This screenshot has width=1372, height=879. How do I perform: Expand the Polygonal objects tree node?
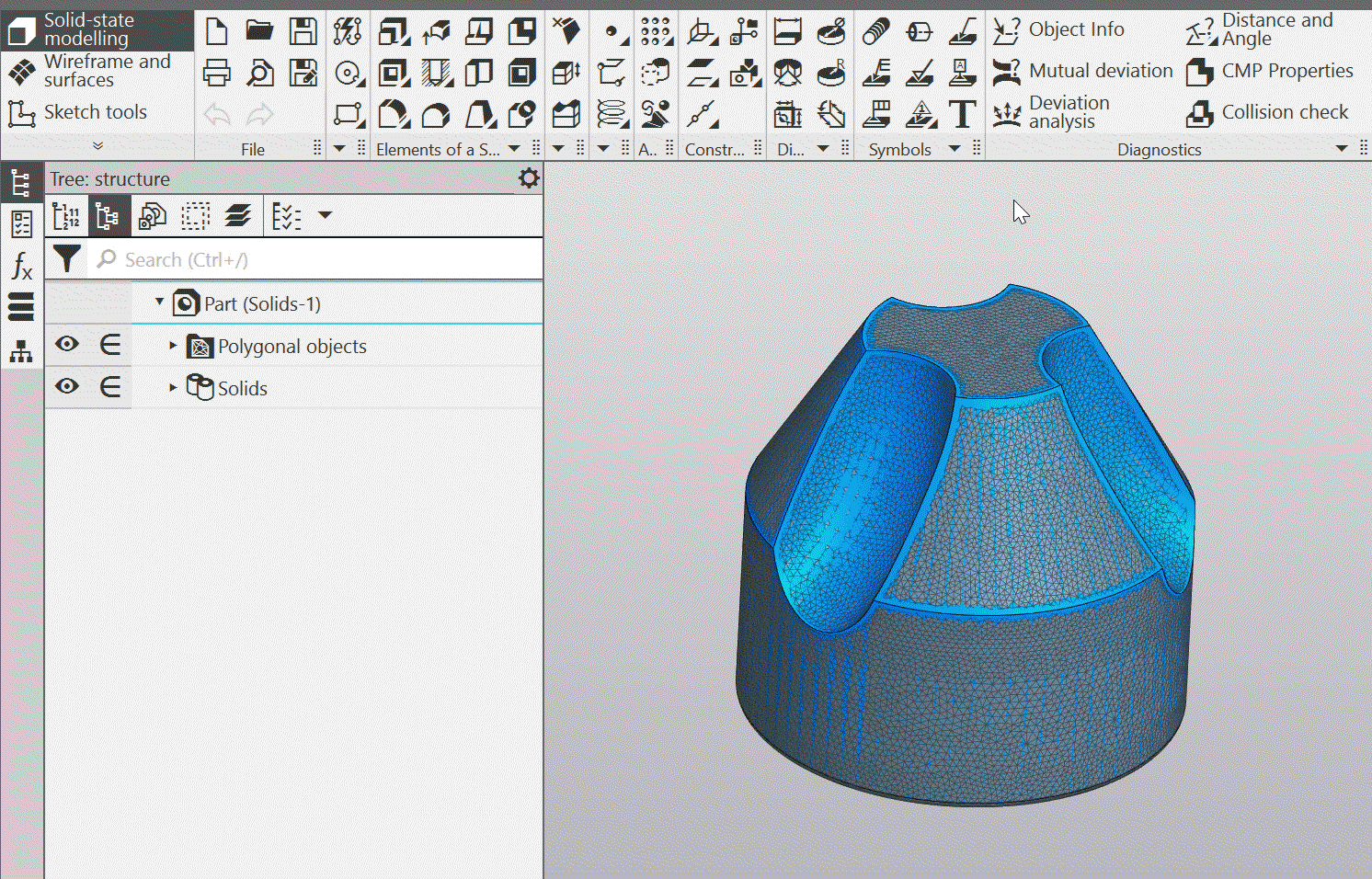point(172,346)
